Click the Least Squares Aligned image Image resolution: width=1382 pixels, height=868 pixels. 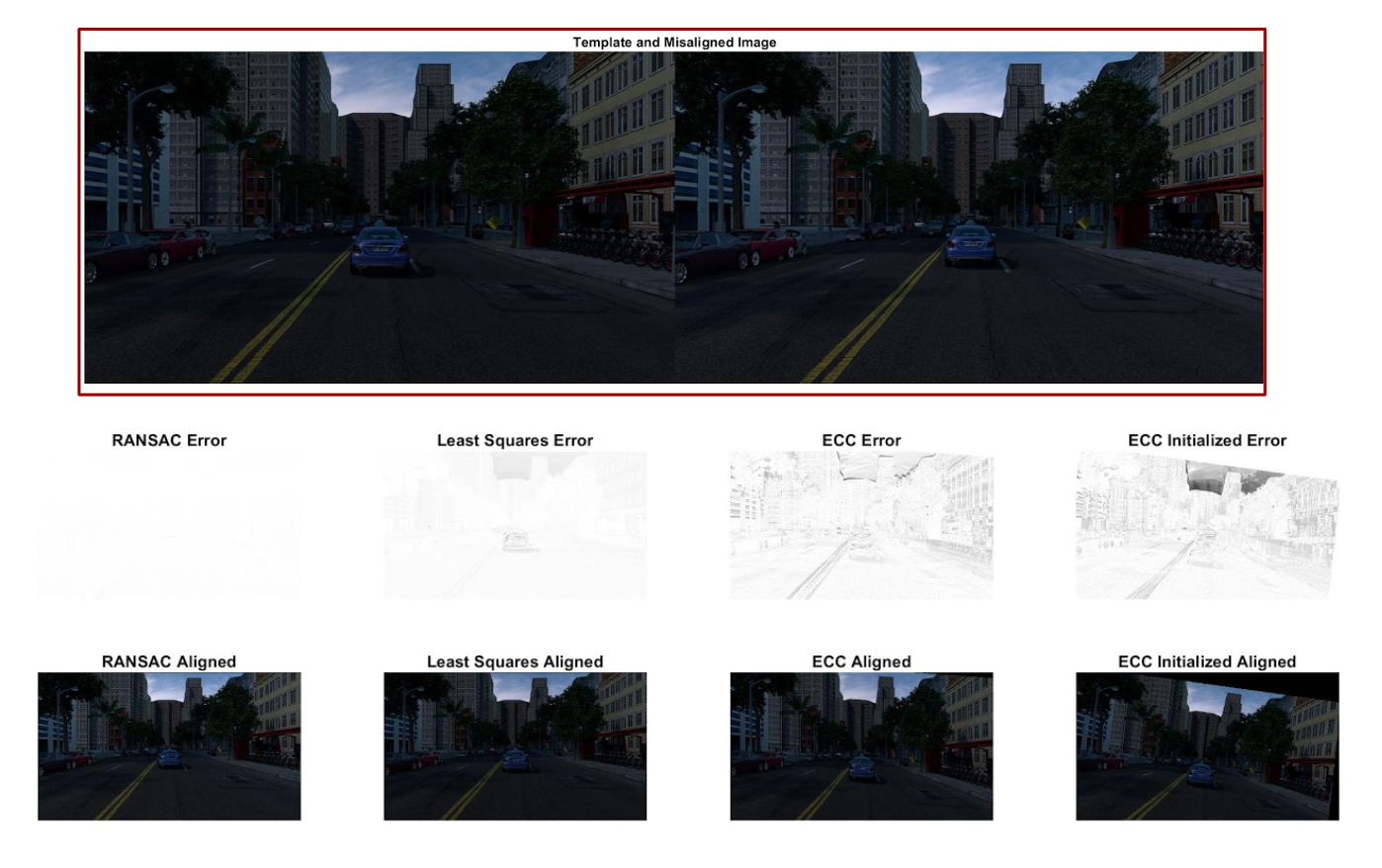click(x=515, y=746)
